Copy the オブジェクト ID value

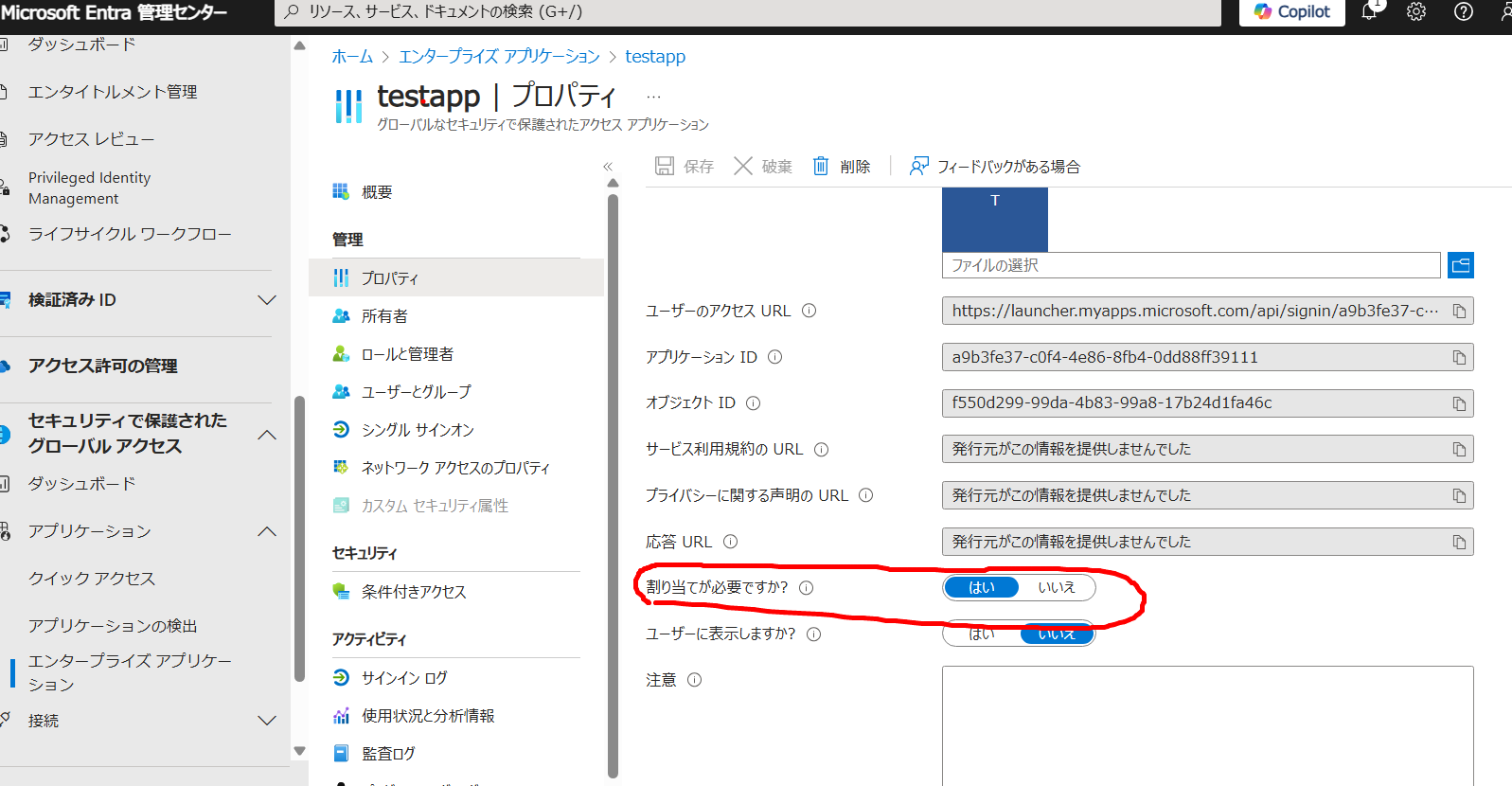click(1459, 404)
